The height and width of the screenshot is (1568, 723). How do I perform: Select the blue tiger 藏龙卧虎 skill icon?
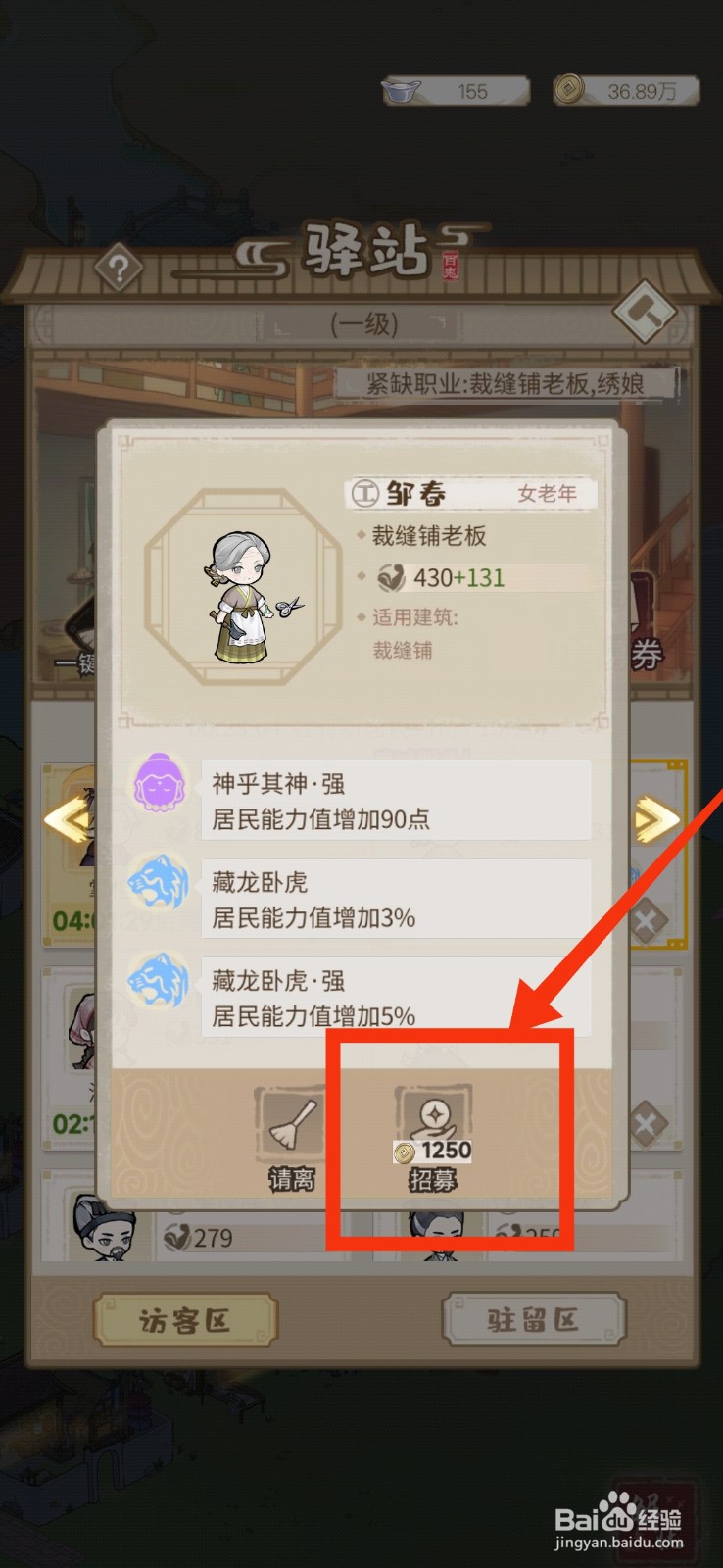(159, 882)
